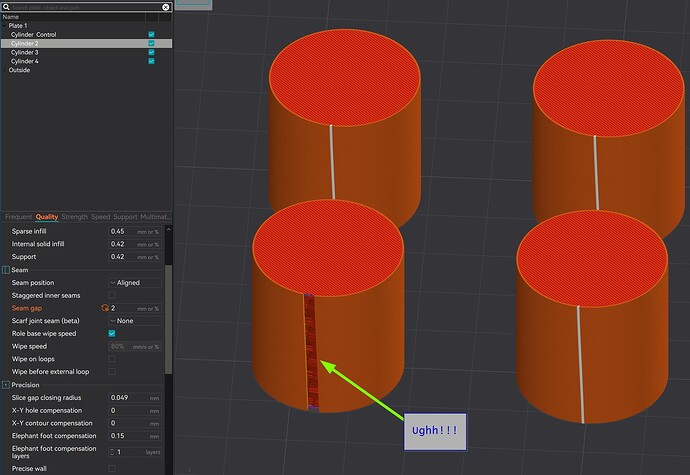Uncheck the Cylinder 4 checkbox
This screenshot has width=690, height=475.
[151, 61]
